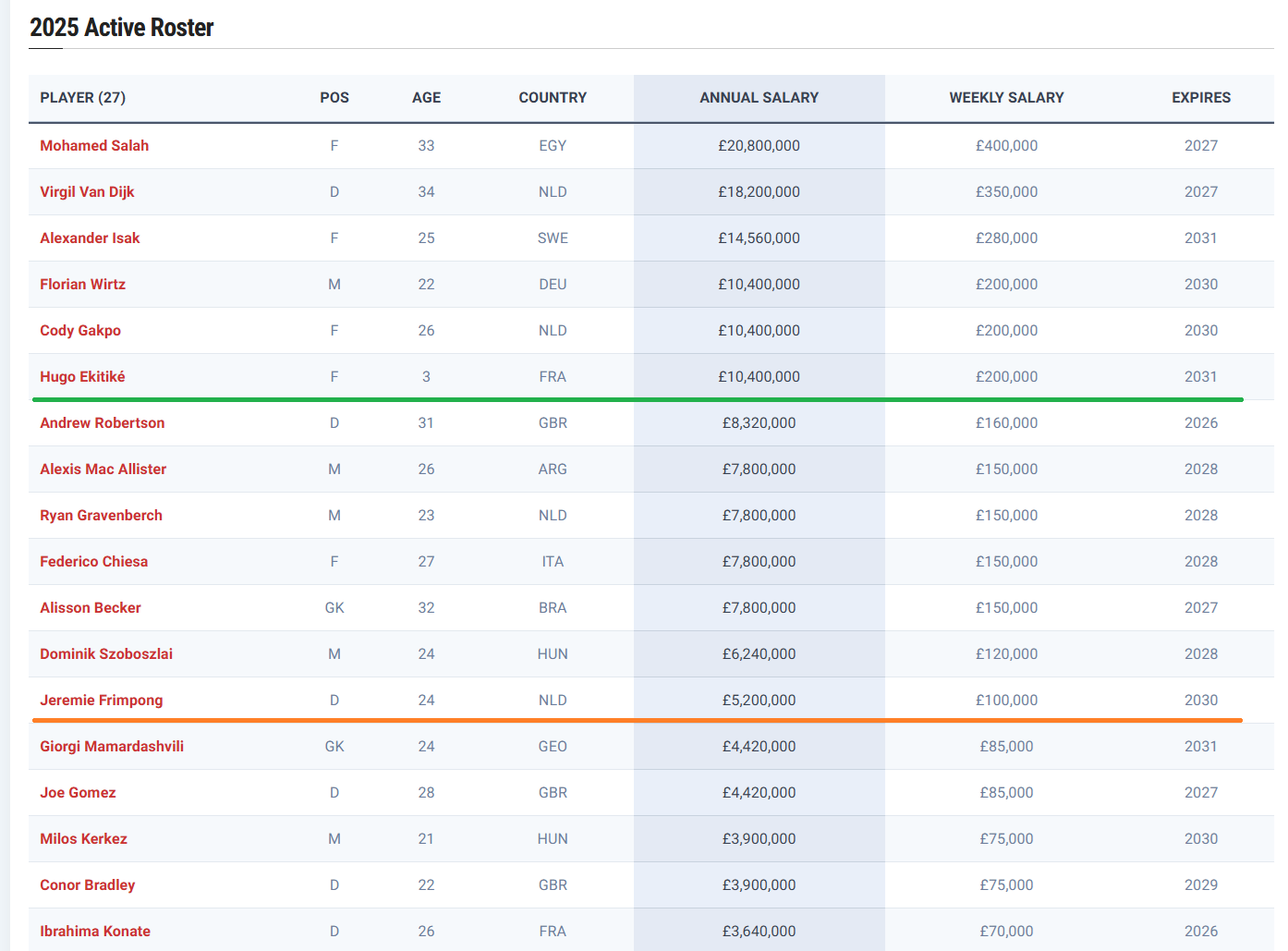Click on Hugo Ekitiké's name
The image size is (1288, 951).
(82, 377)
